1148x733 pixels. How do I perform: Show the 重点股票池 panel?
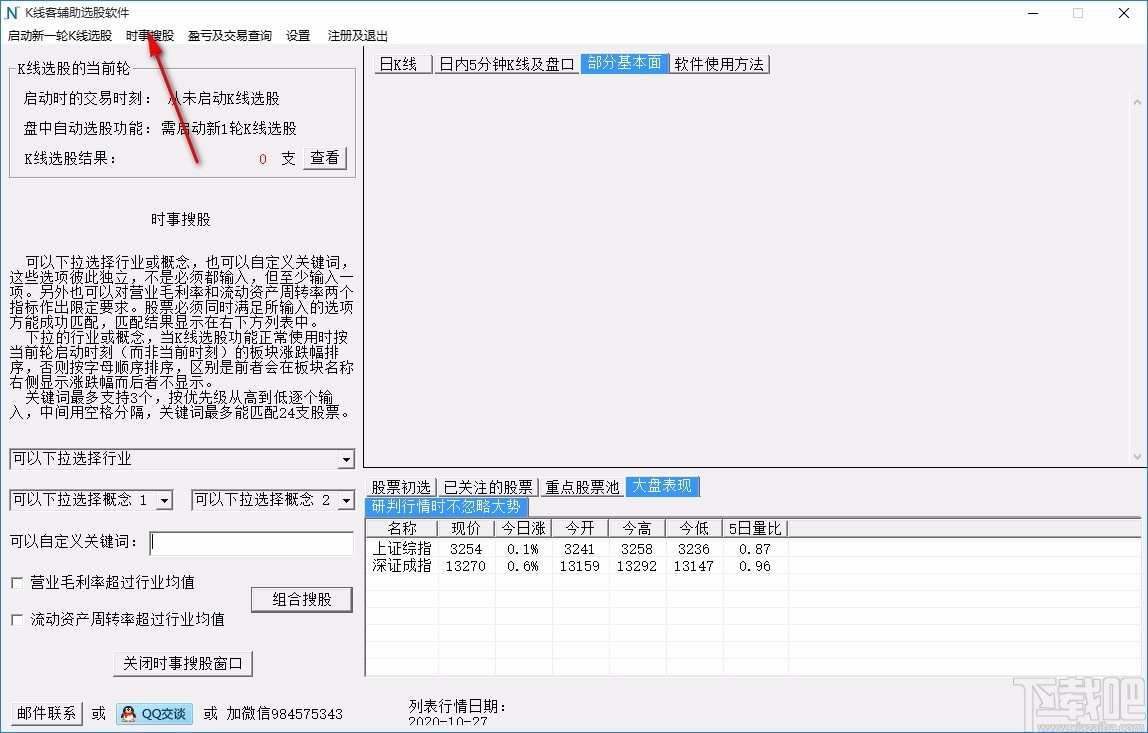[x=582, y=487]
